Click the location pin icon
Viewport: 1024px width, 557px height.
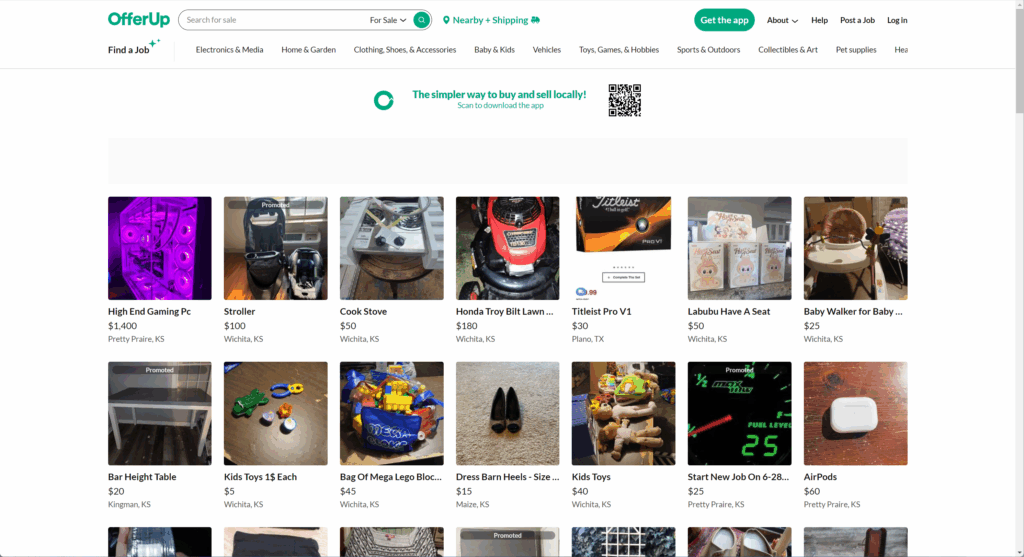(446, 20)
